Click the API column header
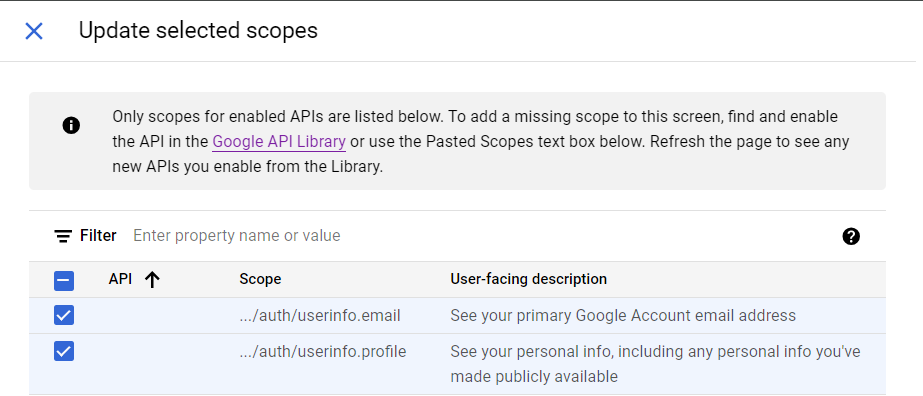Viewport: 923px width, 396px height. [x=120, y=279]
